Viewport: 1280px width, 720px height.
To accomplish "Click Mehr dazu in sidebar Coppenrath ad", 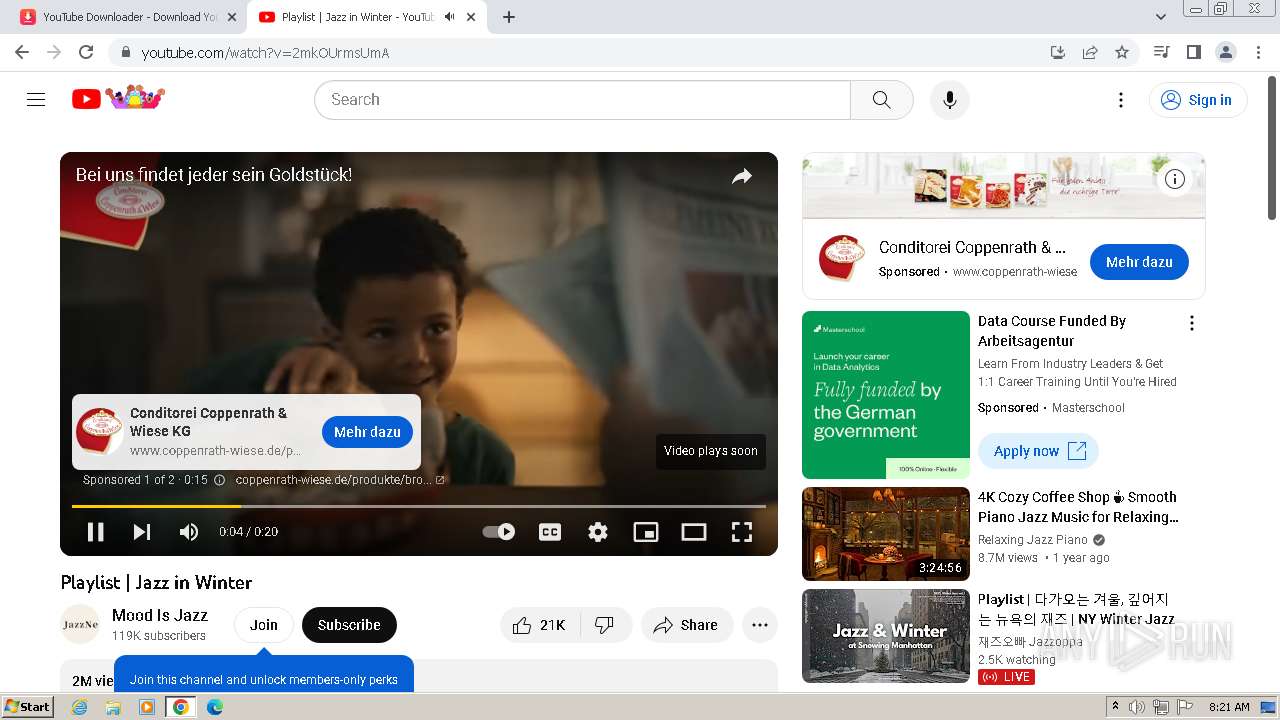I will point(1139,262).
